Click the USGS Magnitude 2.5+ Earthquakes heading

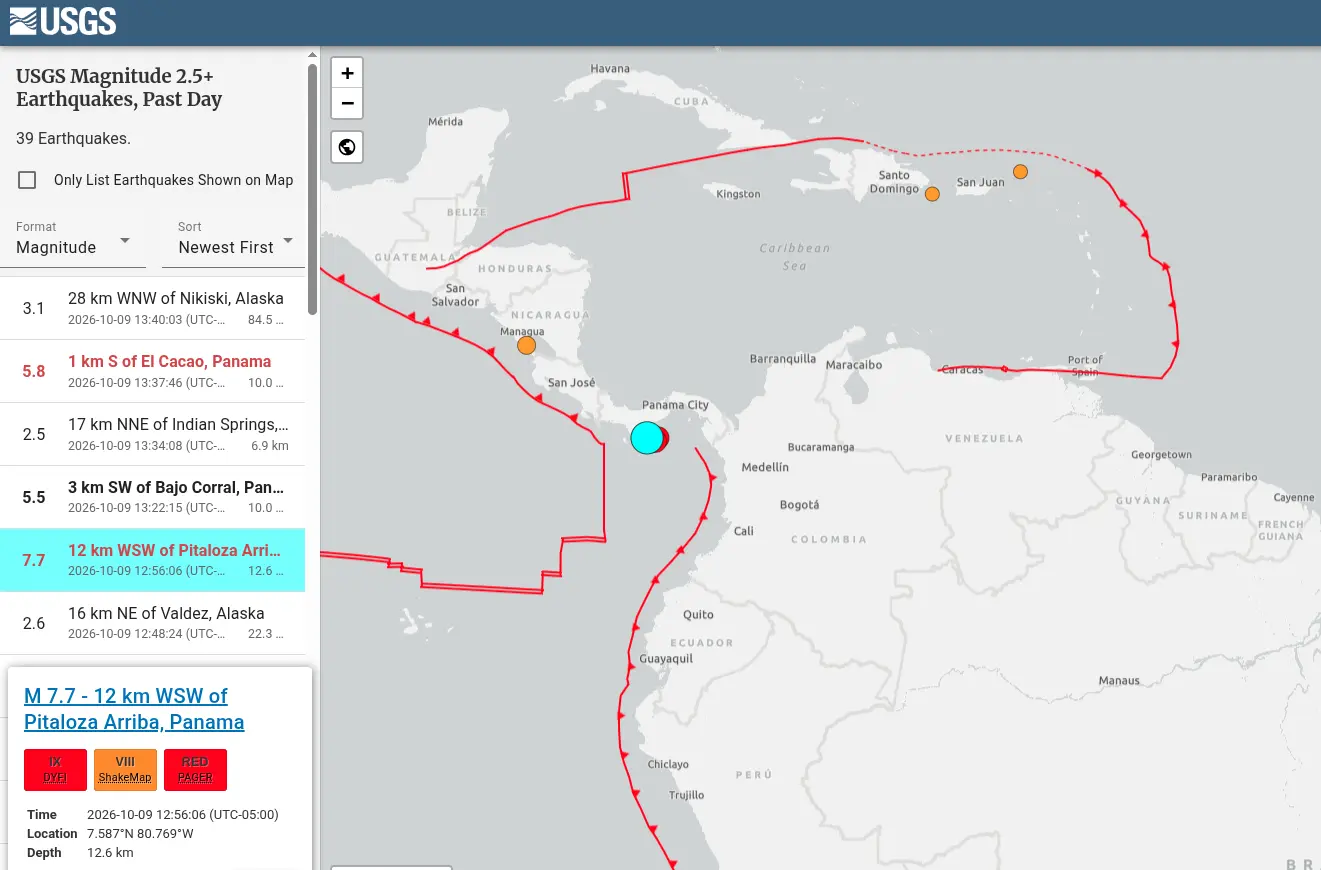[x=119, y=88]
